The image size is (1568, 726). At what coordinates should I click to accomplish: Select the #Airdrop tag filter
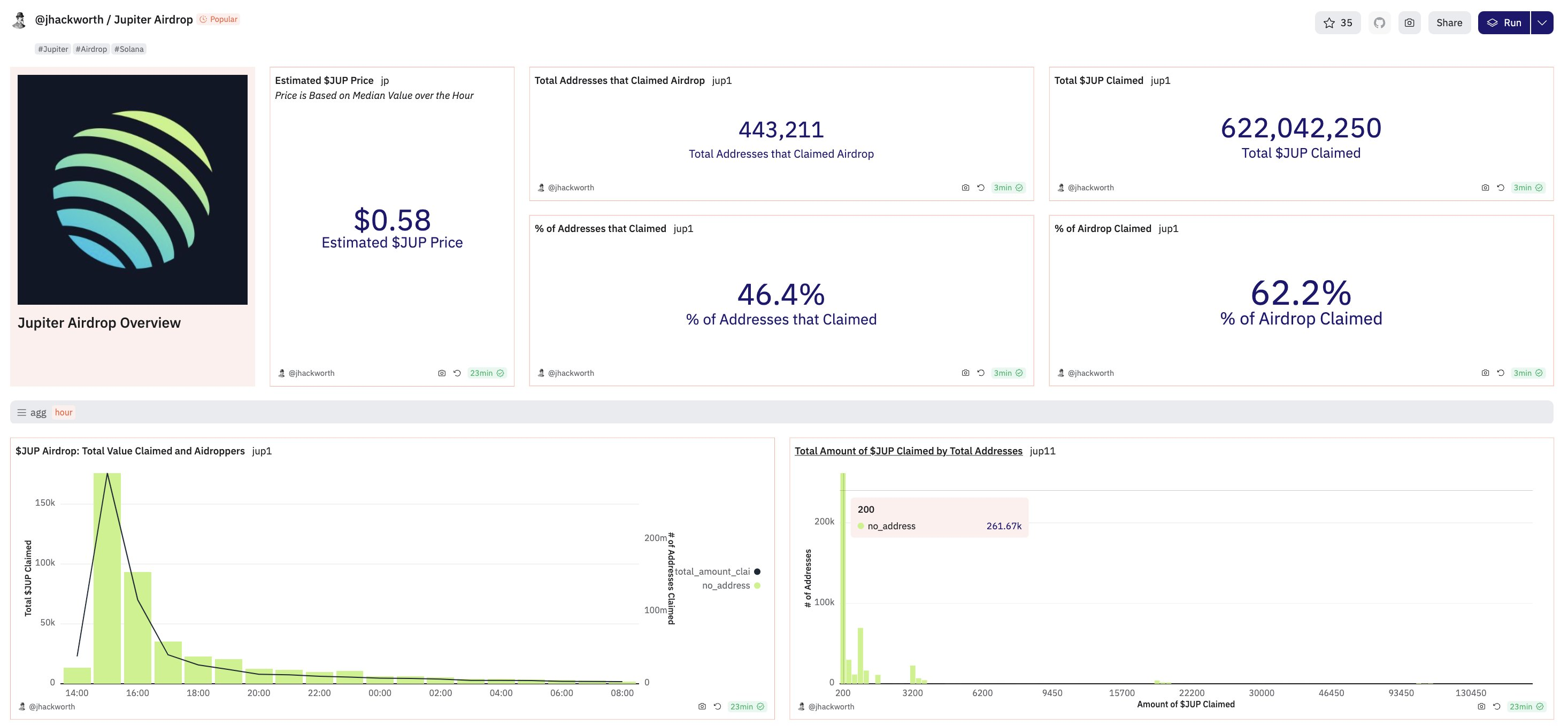point(91,48)
